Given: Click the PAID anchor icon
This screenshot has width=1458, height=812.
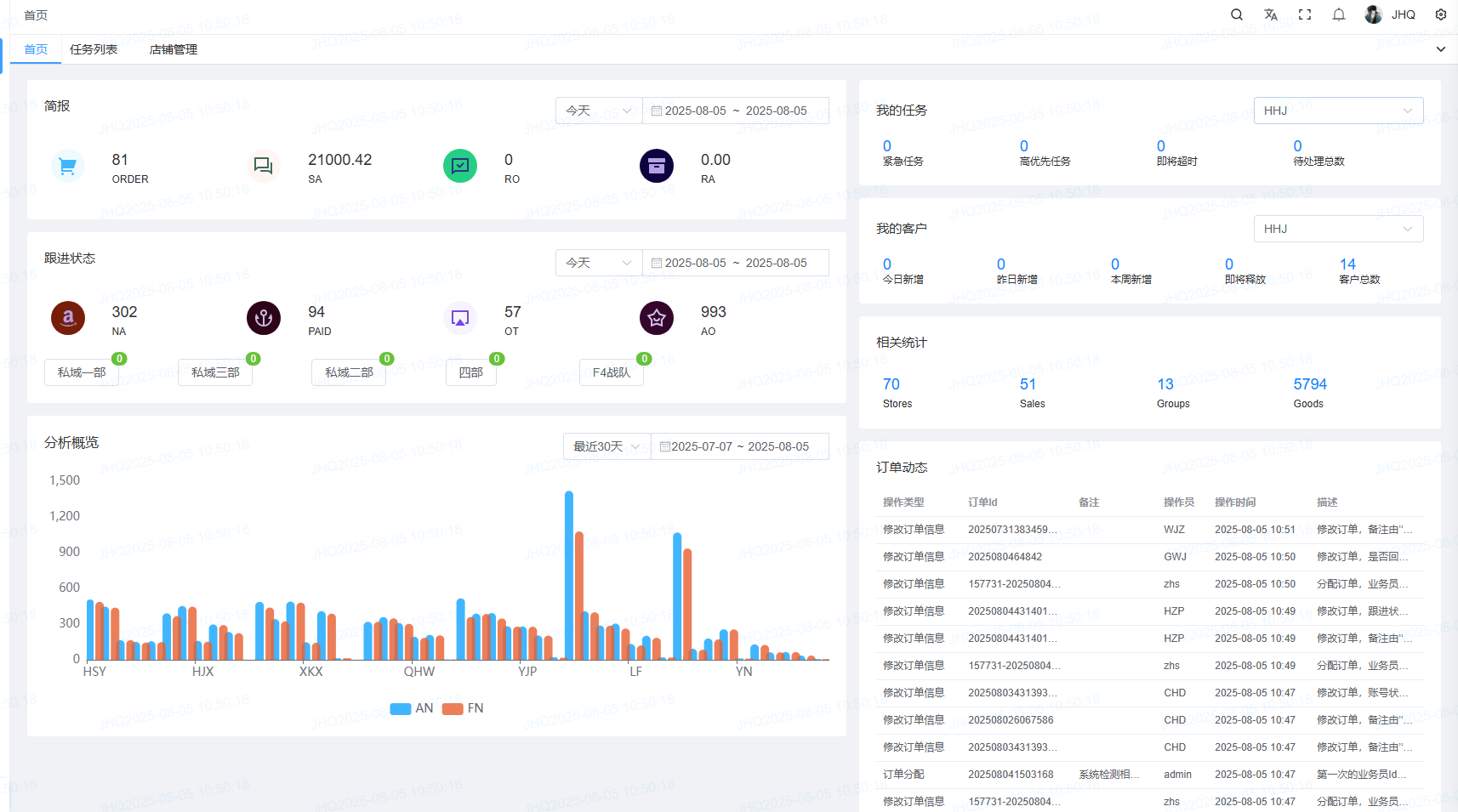Looking at the screenshot, I should pos(264,318).
